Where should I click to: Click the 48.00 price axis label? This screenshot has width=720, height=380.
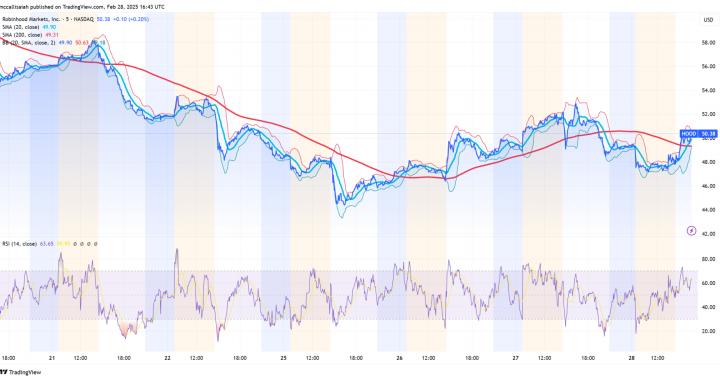[x=709, y=162]
